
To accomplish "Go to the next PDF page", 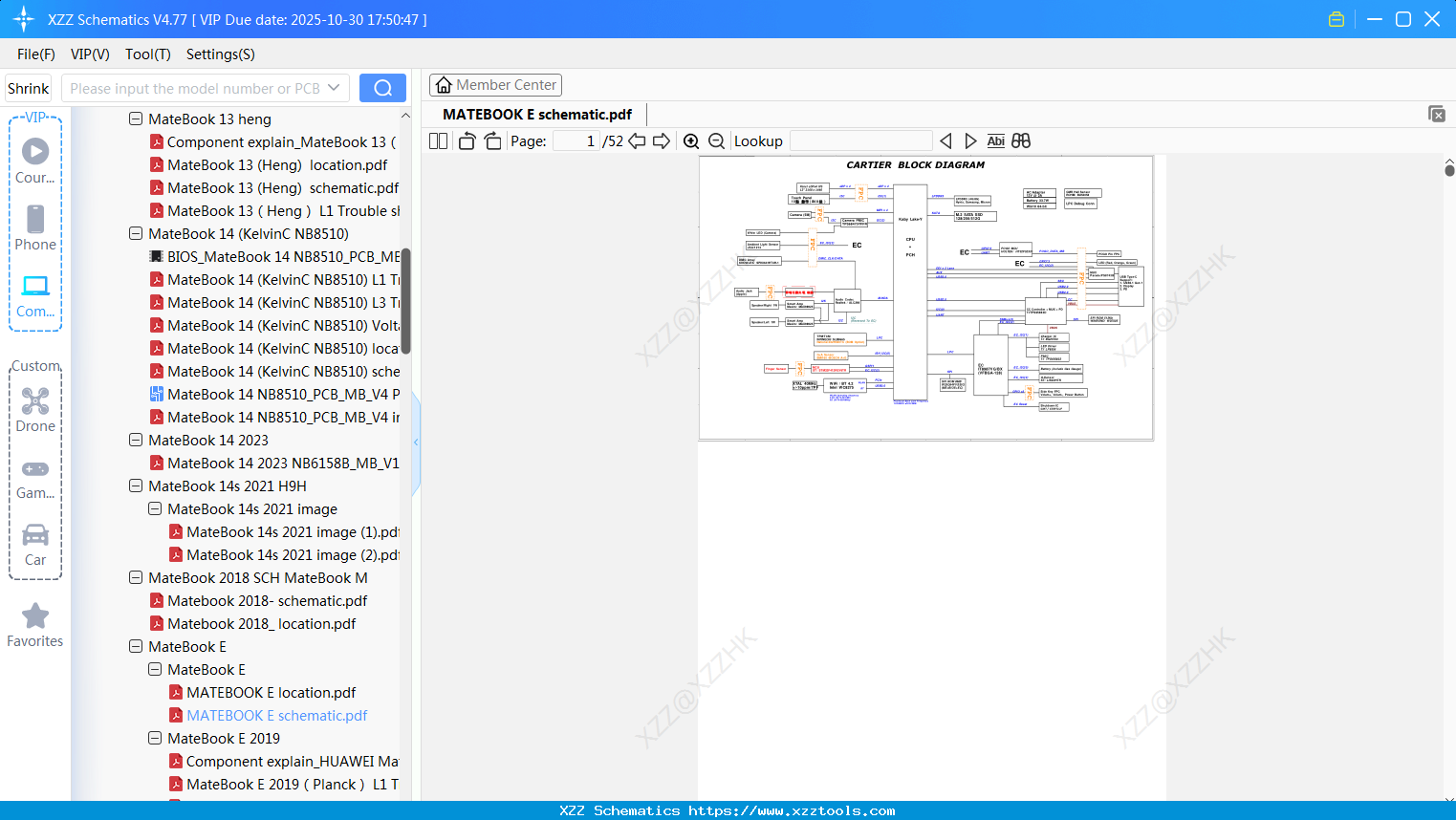I will (662, 141).
